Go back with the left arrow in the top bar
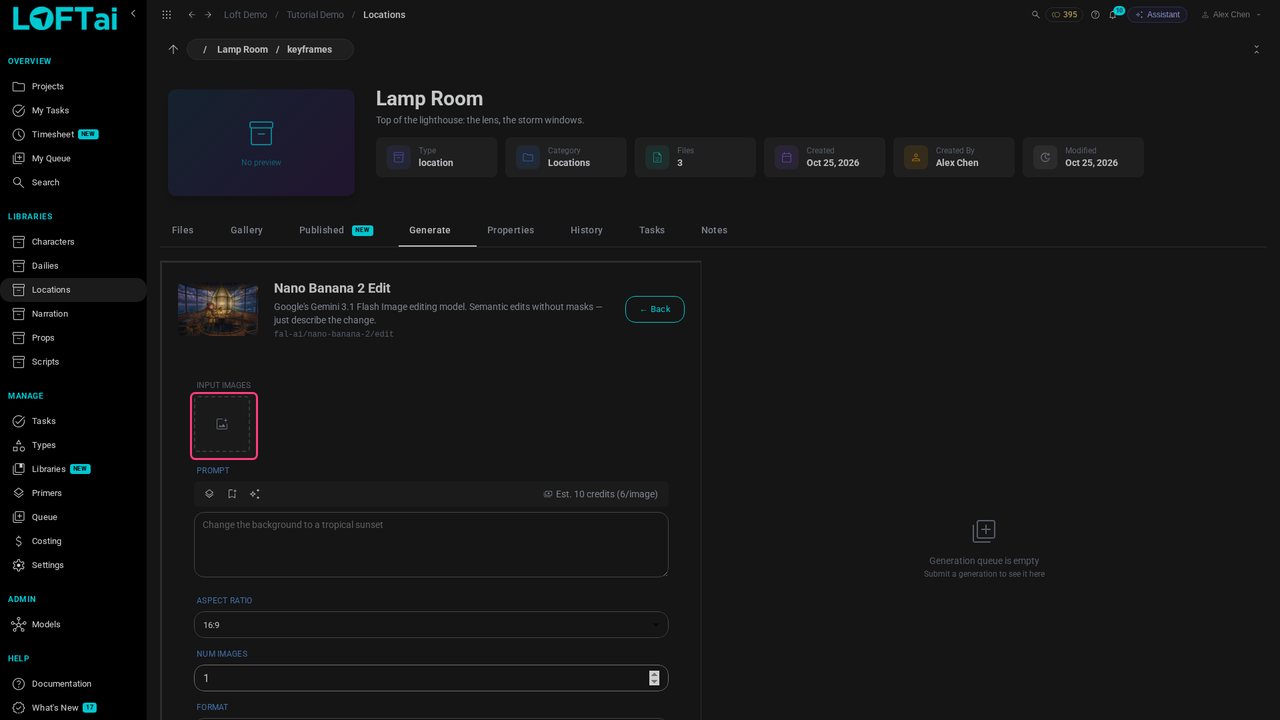This screenshot has height=720, width=1280. point(192,15)
